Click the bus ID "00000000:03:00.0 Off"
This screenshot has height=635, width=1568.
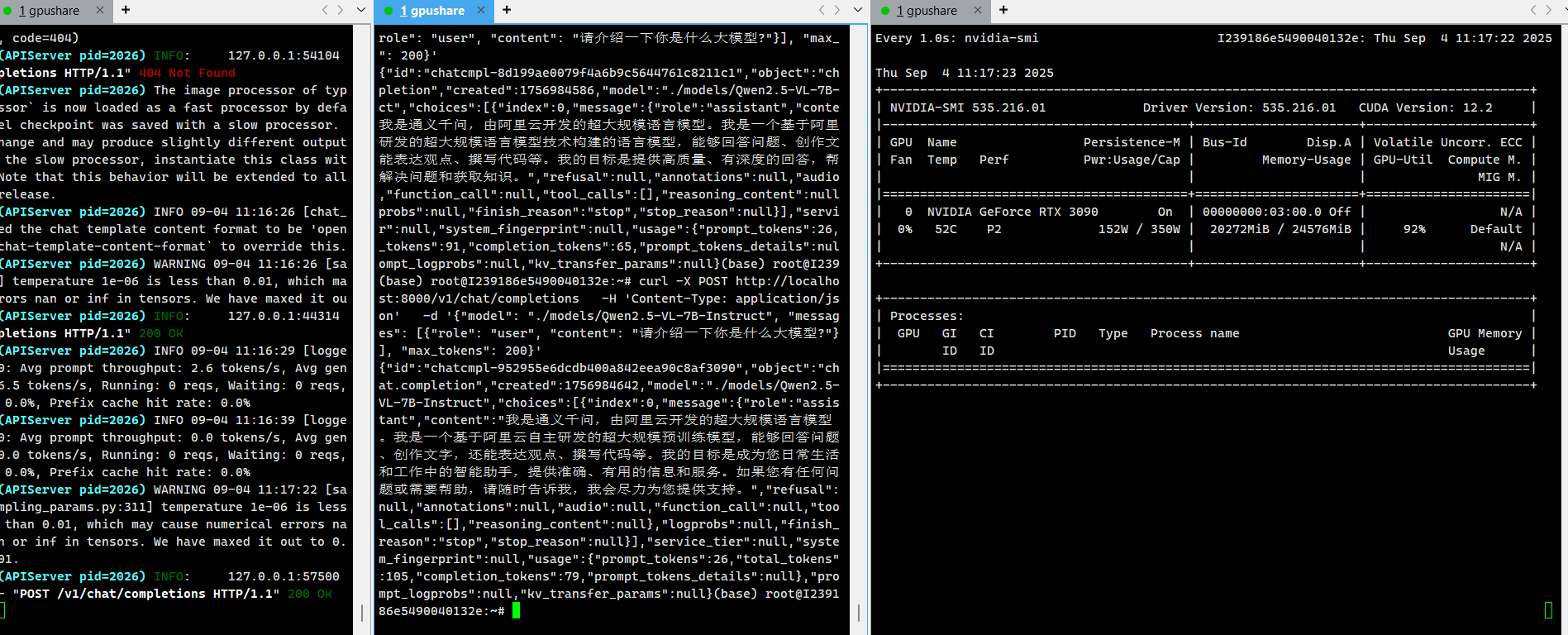tap(1277, 212)
